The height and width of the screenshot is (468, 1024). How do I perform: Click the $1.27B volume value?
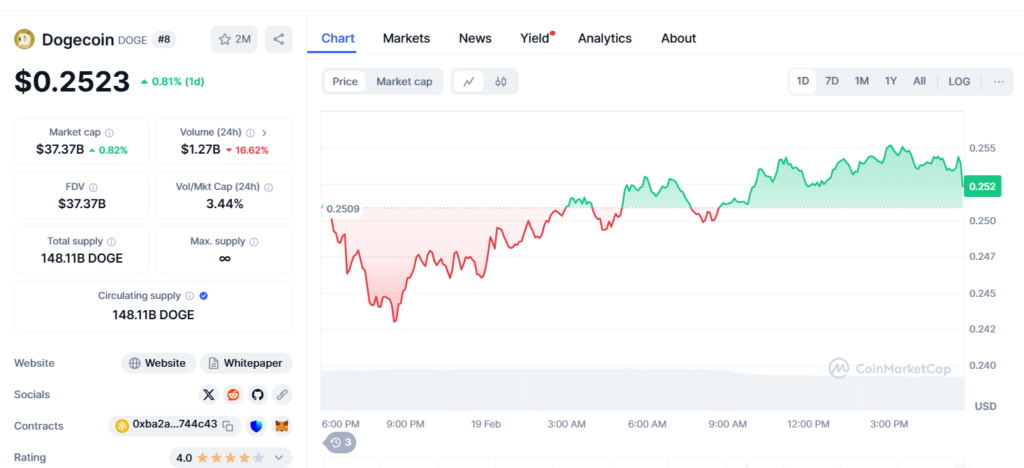click(200, 149)
